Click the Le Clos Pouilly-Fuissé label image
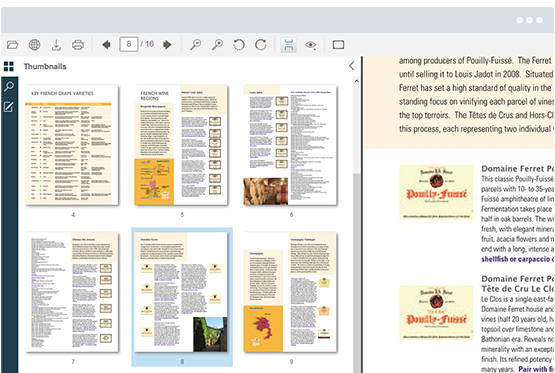 pos(436,313)
